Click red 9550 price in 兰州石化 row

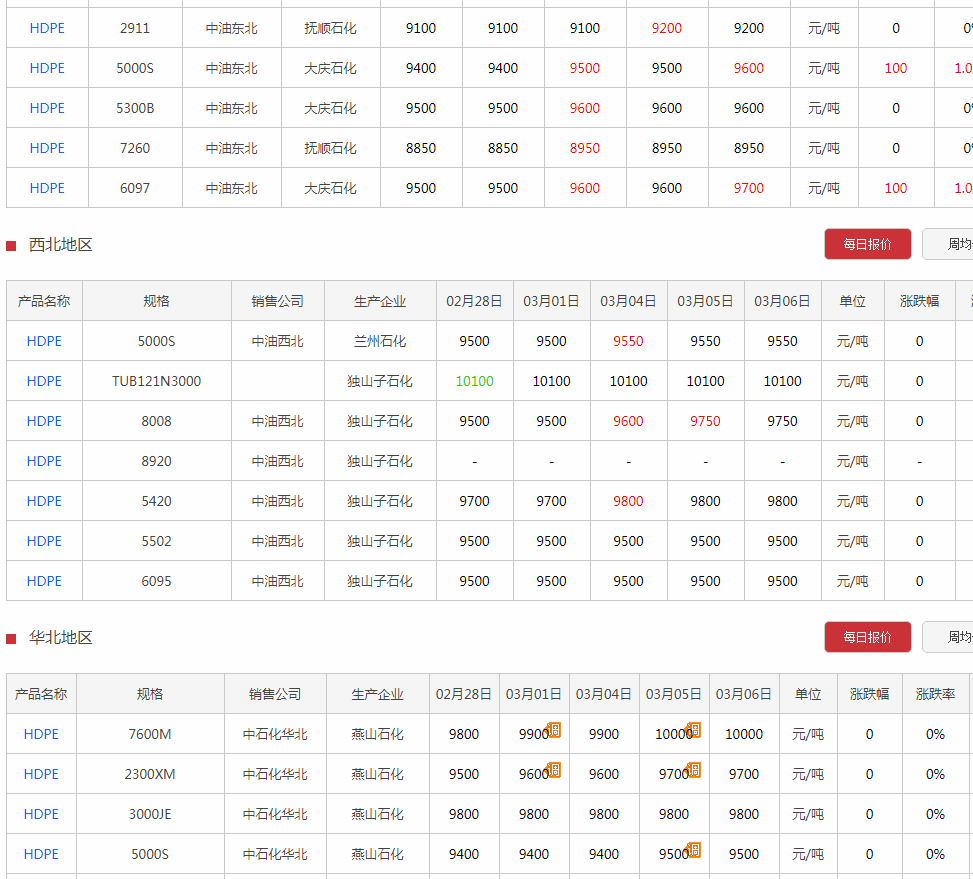(629, 341)
